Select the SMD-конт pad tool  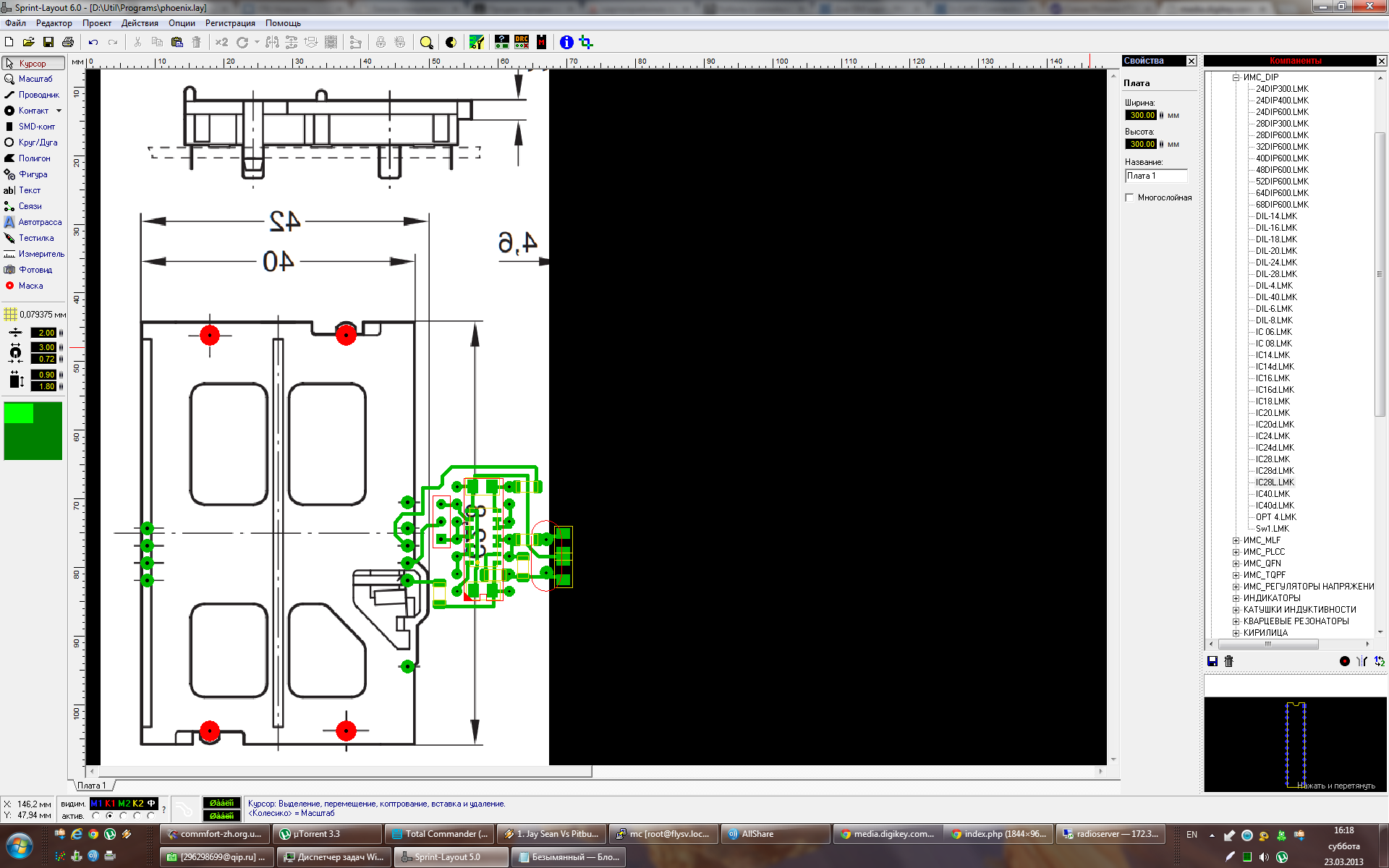pos(35,127)
